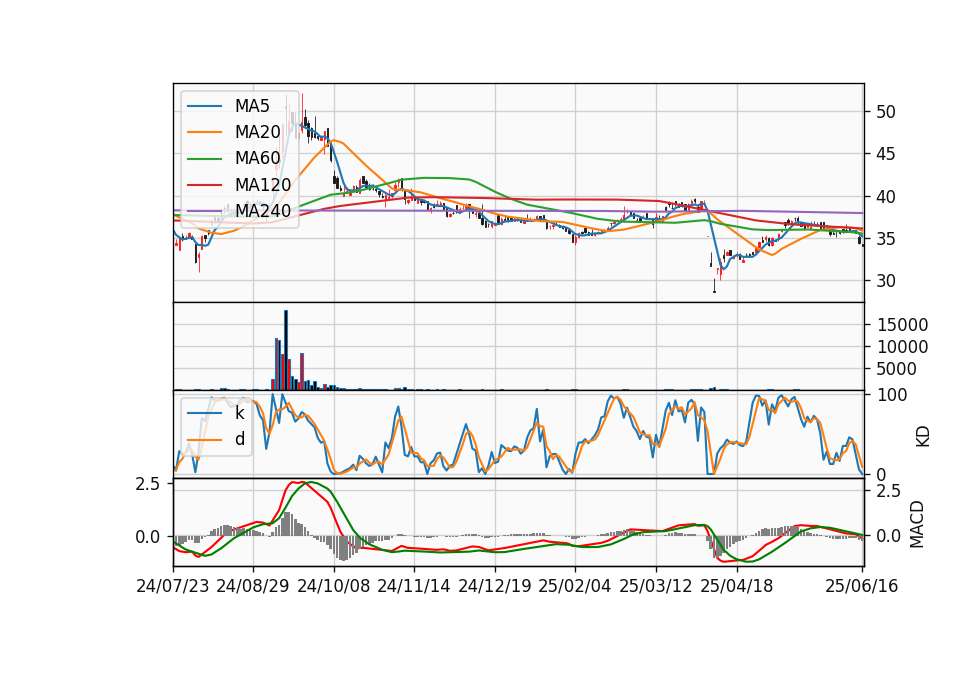Click the left MACD axis value 2.5
The height and width of the screenshot is (690, 960).
click(x=148, y=484)
